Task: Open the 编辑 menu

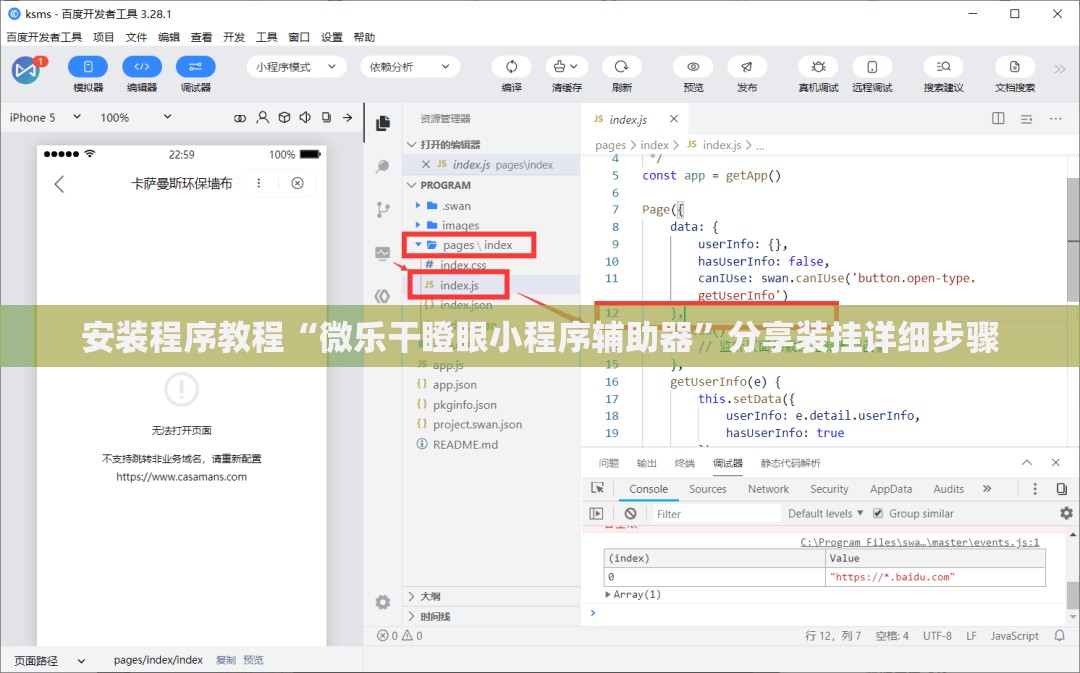Action: [x=169, y=37]
